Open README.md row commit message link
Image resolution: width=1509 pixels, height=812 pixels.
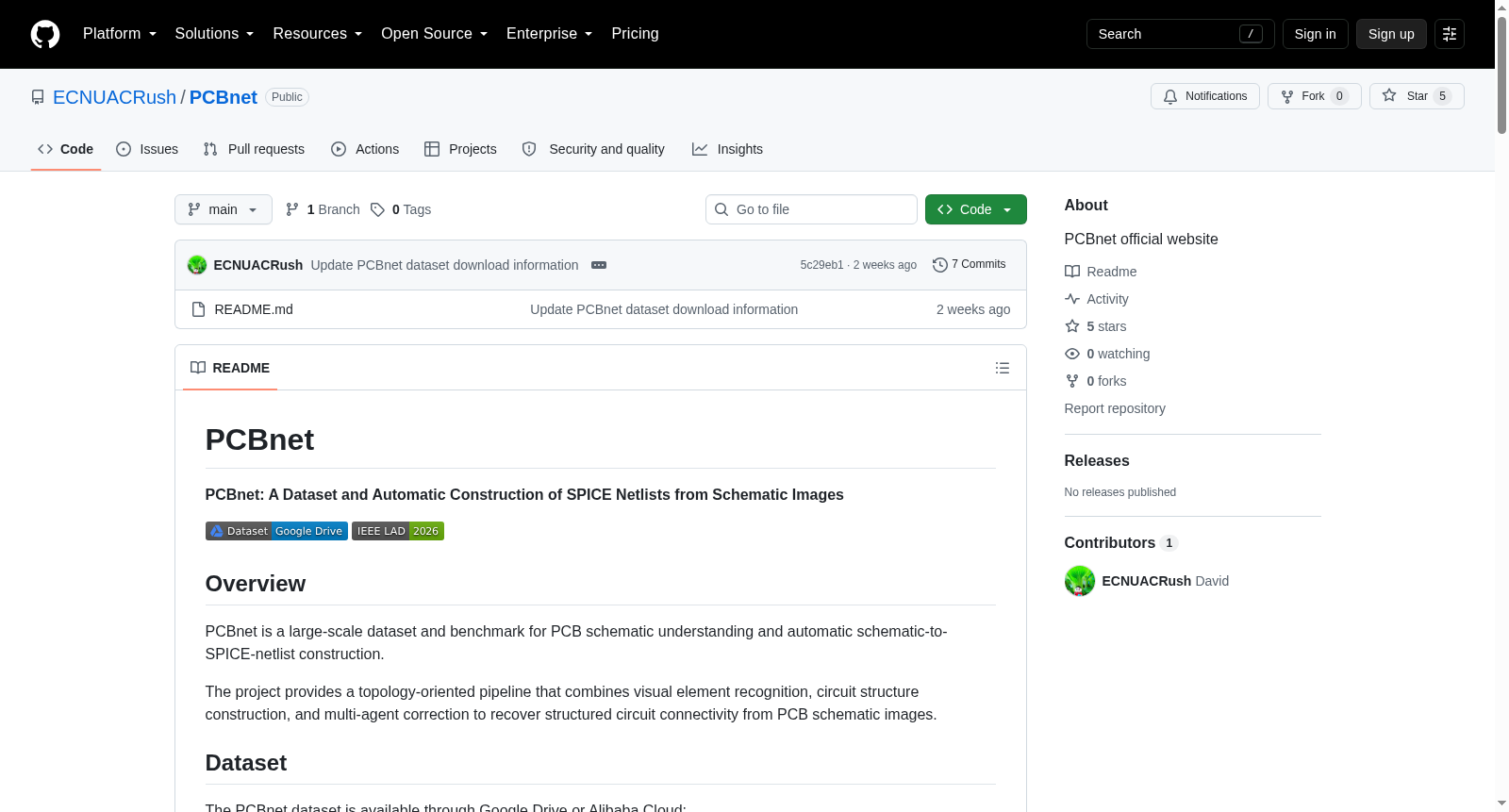pos(664,309)
